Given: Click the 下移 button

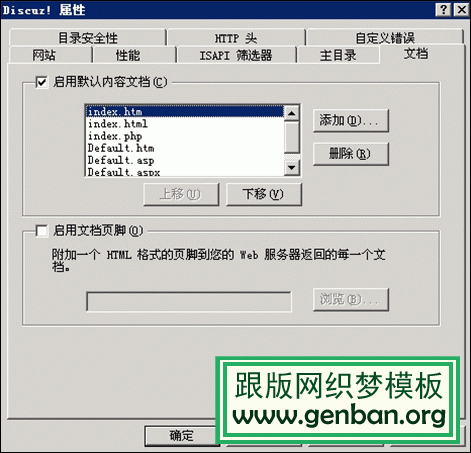Looking at the screenshot, I should 264,194.
